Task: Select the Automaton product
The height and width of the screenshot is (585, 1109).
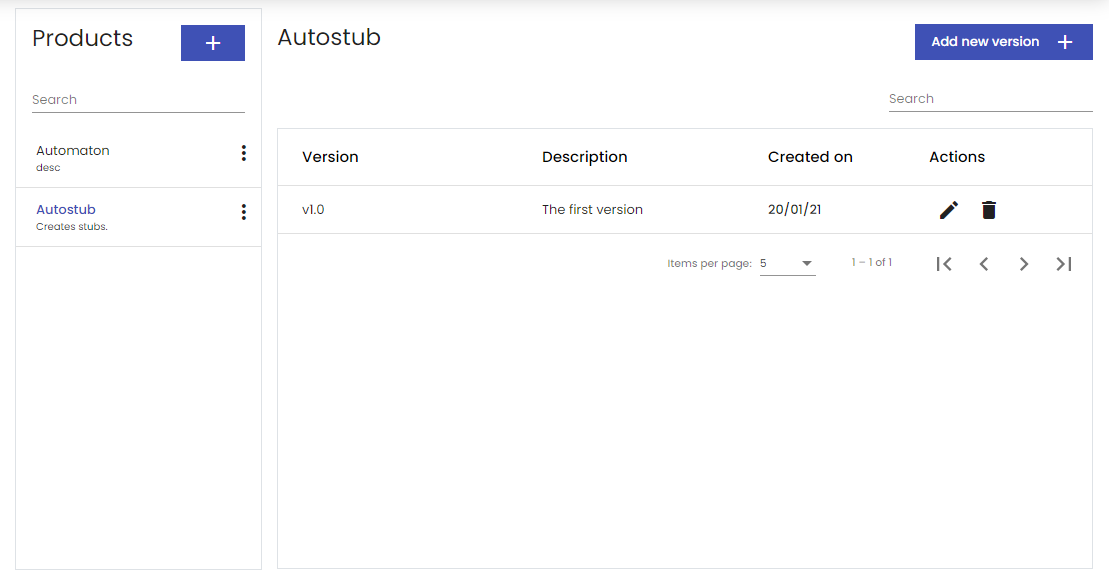Action: (x=139, y=158)
